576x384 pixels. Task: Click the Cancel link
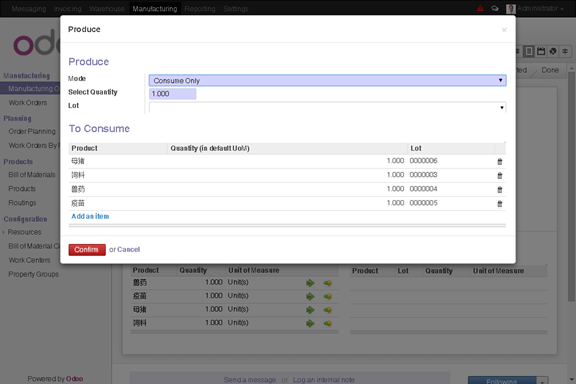128,250
